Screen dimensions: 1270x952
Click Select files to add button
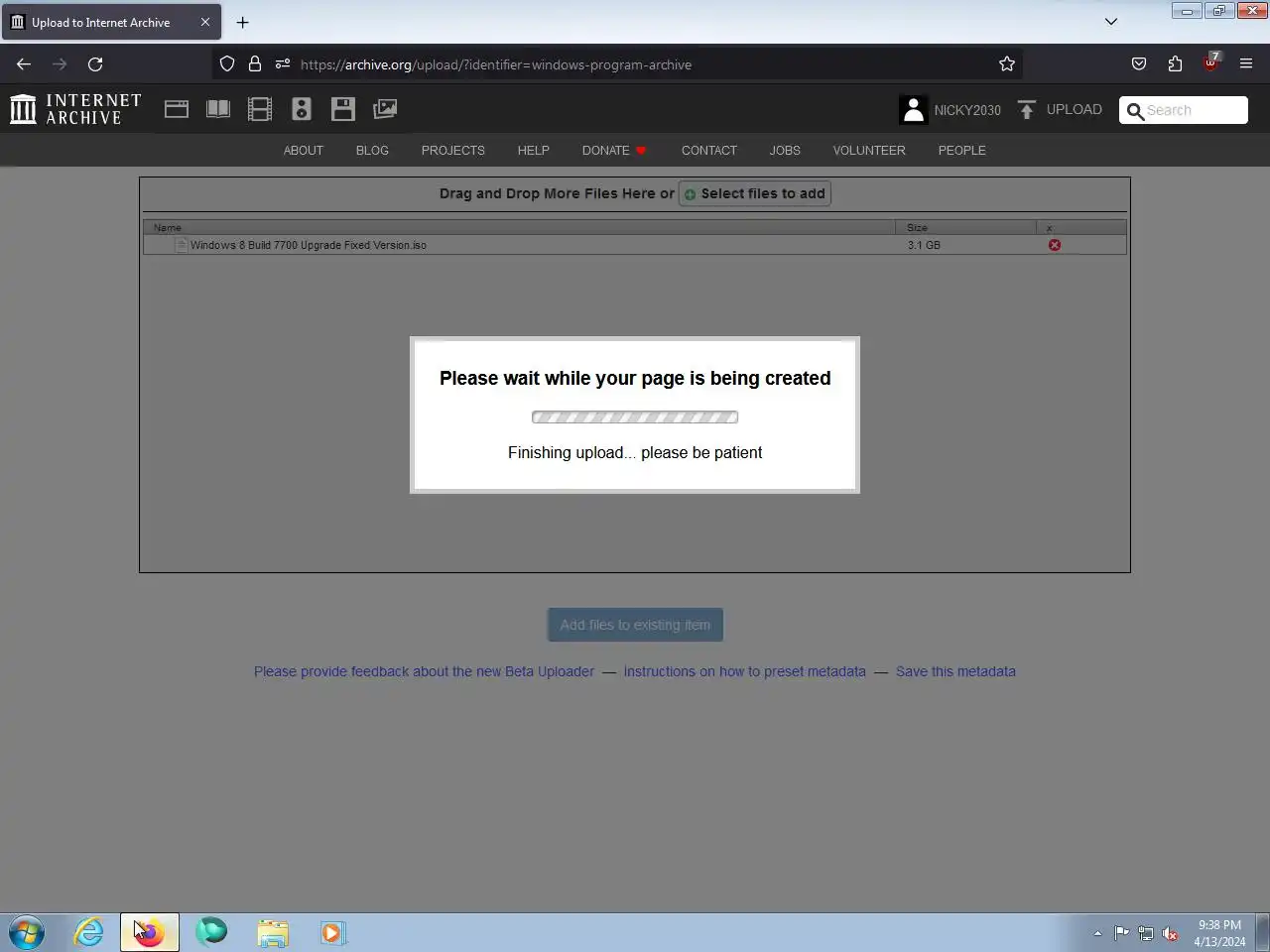754,193
